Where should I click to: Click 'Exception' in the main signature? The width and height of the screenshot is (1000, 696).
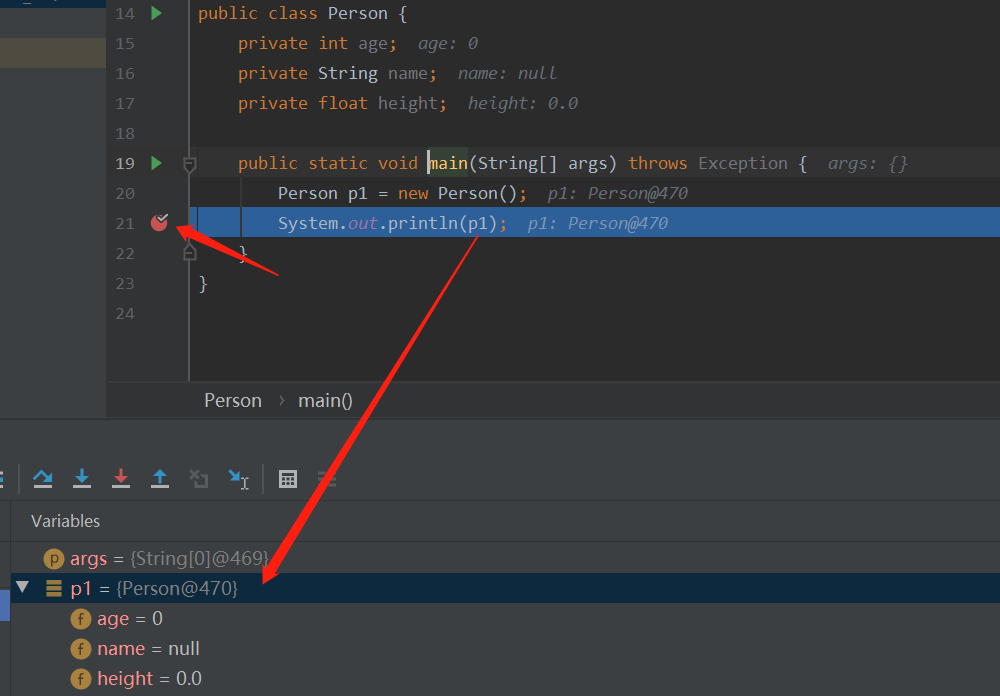(x=743, y=163)
